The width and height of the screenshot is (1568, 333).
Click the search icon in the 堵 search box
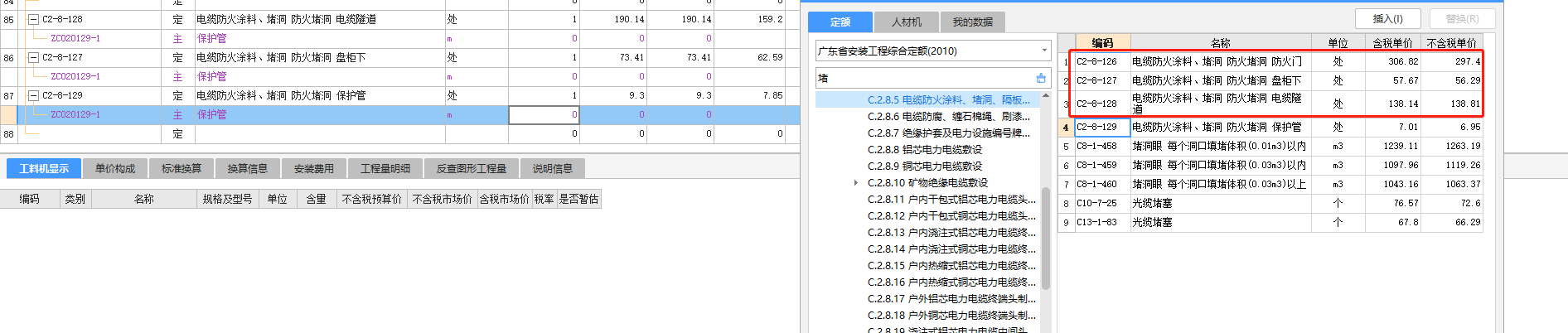(x=1041, y=78)
